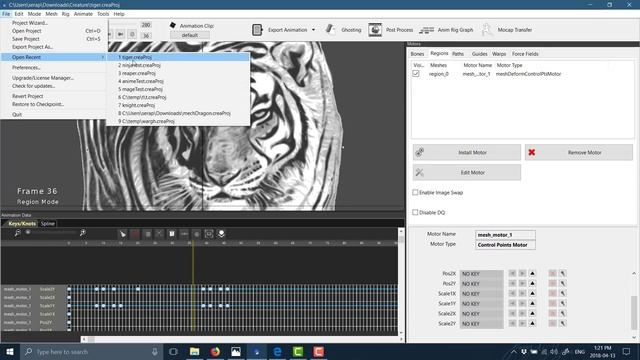Select the Keys/Knots tab
Image resolution: width=640 pixels, height=360 pixels.
(22, 224)
